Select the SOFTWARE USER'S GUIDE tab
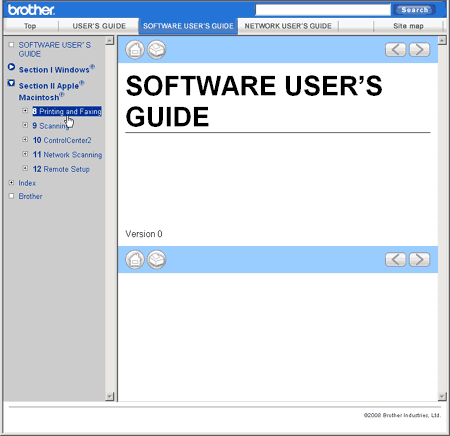Viewport: 450px width, 436px height. 188,26
